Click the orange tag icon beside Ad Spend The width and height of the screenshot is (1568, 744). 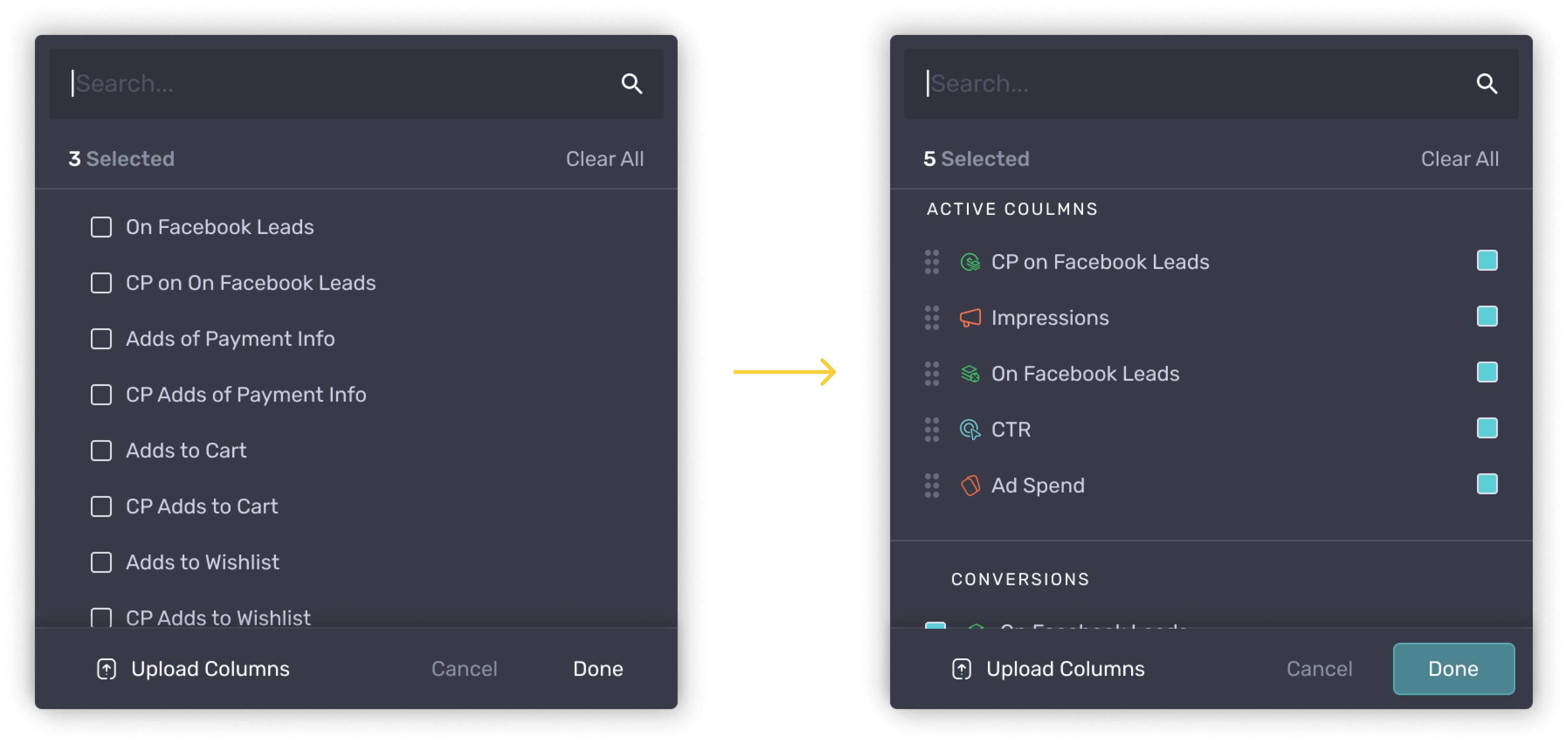point(970,485)
